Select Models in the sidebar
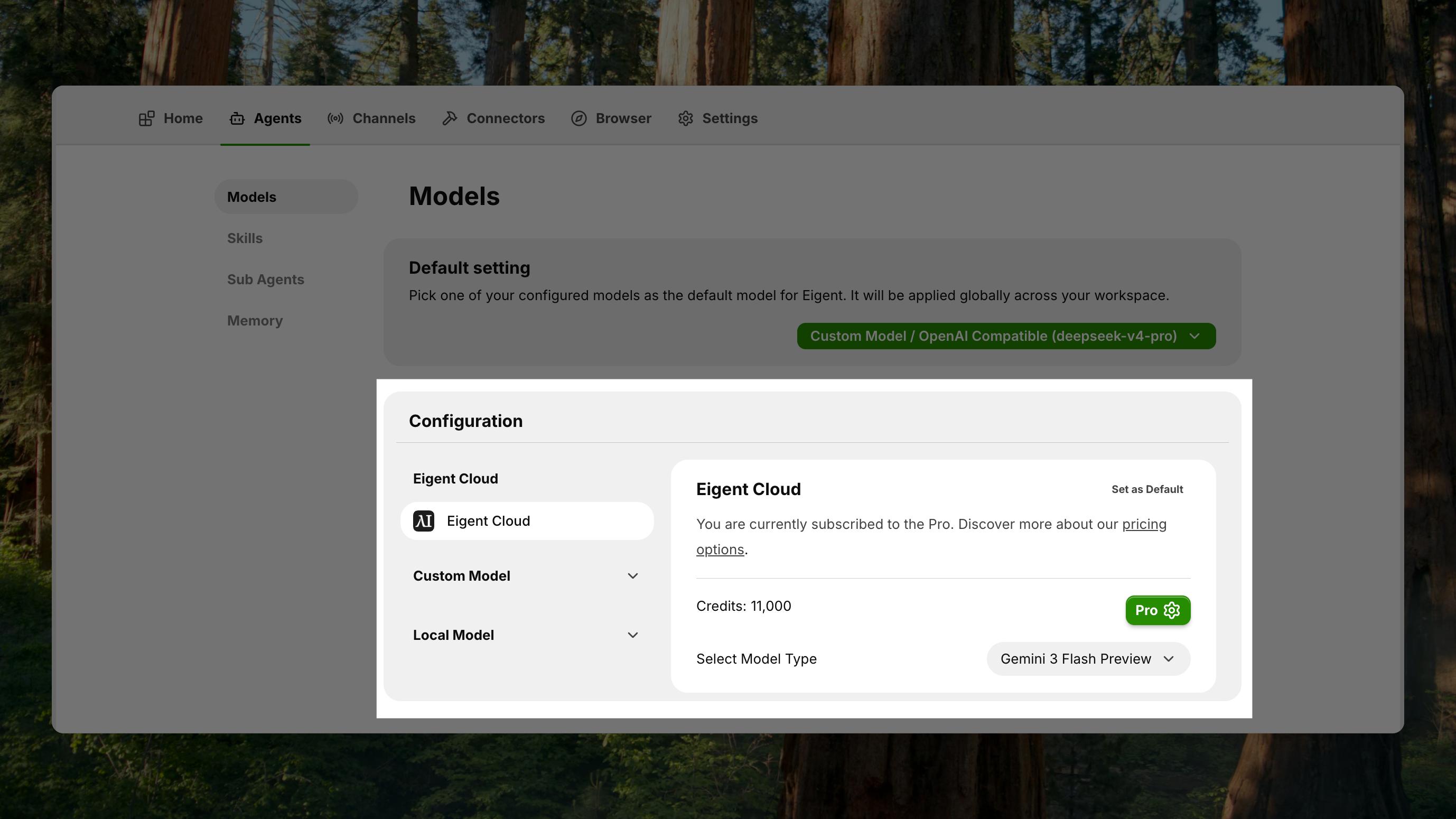Screen dimensions: 1456x819 pos(286,197)
